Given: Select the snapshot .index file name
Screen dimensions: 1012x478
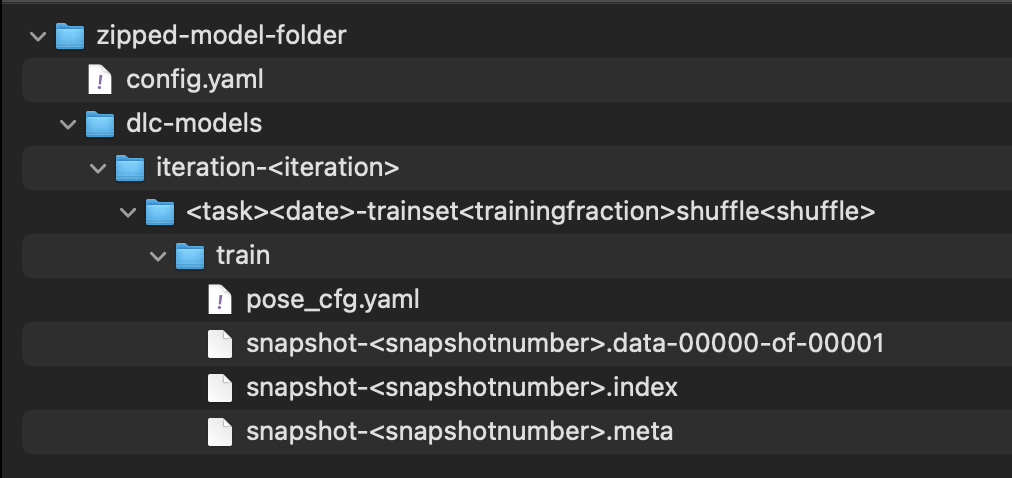Looking at the screenshot, I should click(x=462, y=387).
